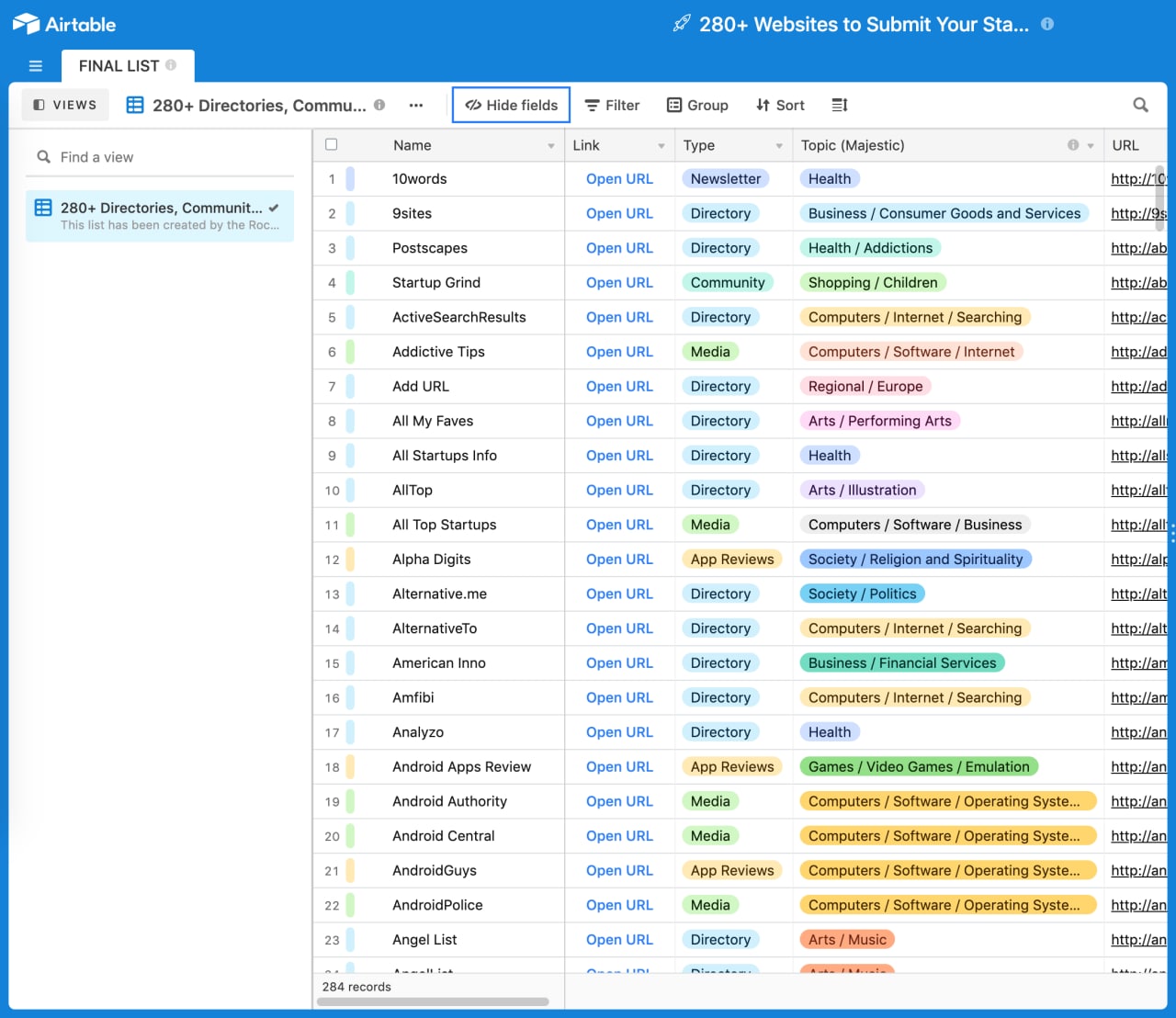The height and width of the screenshot is (1018, 1176).
Task: Click App Reviews tag for Android Apps Review
Action: (x=732, y=767)
